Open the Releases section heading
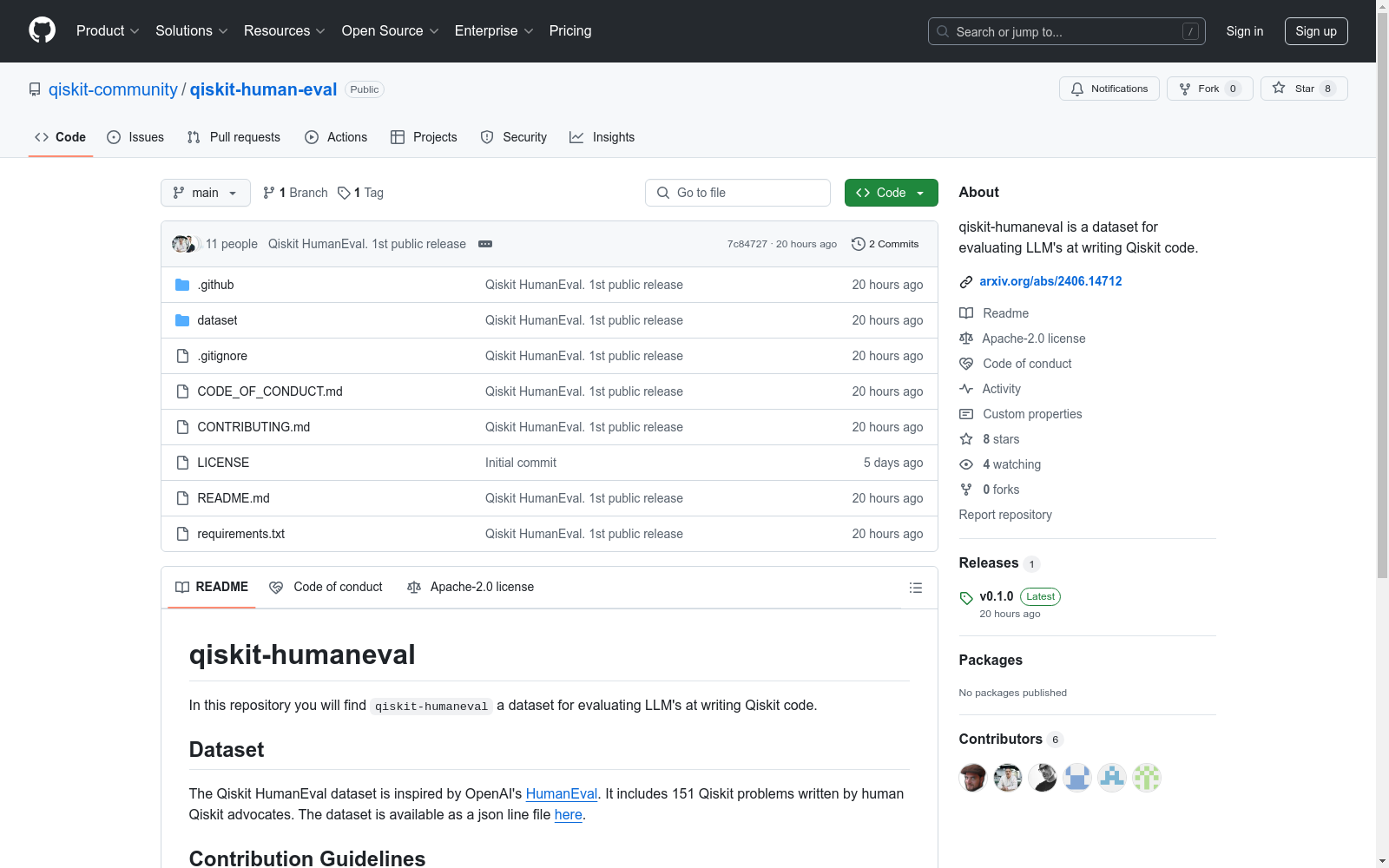The width and height of the screenshot is (1389, 868). [989, 563]
